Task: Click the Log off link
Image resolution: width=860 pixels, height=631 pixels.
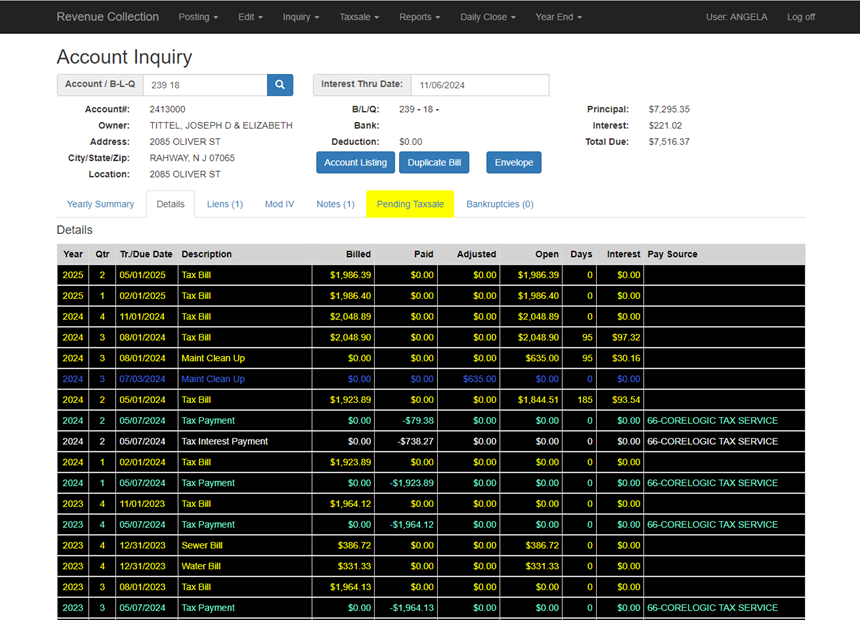Action: pos(801,17)
